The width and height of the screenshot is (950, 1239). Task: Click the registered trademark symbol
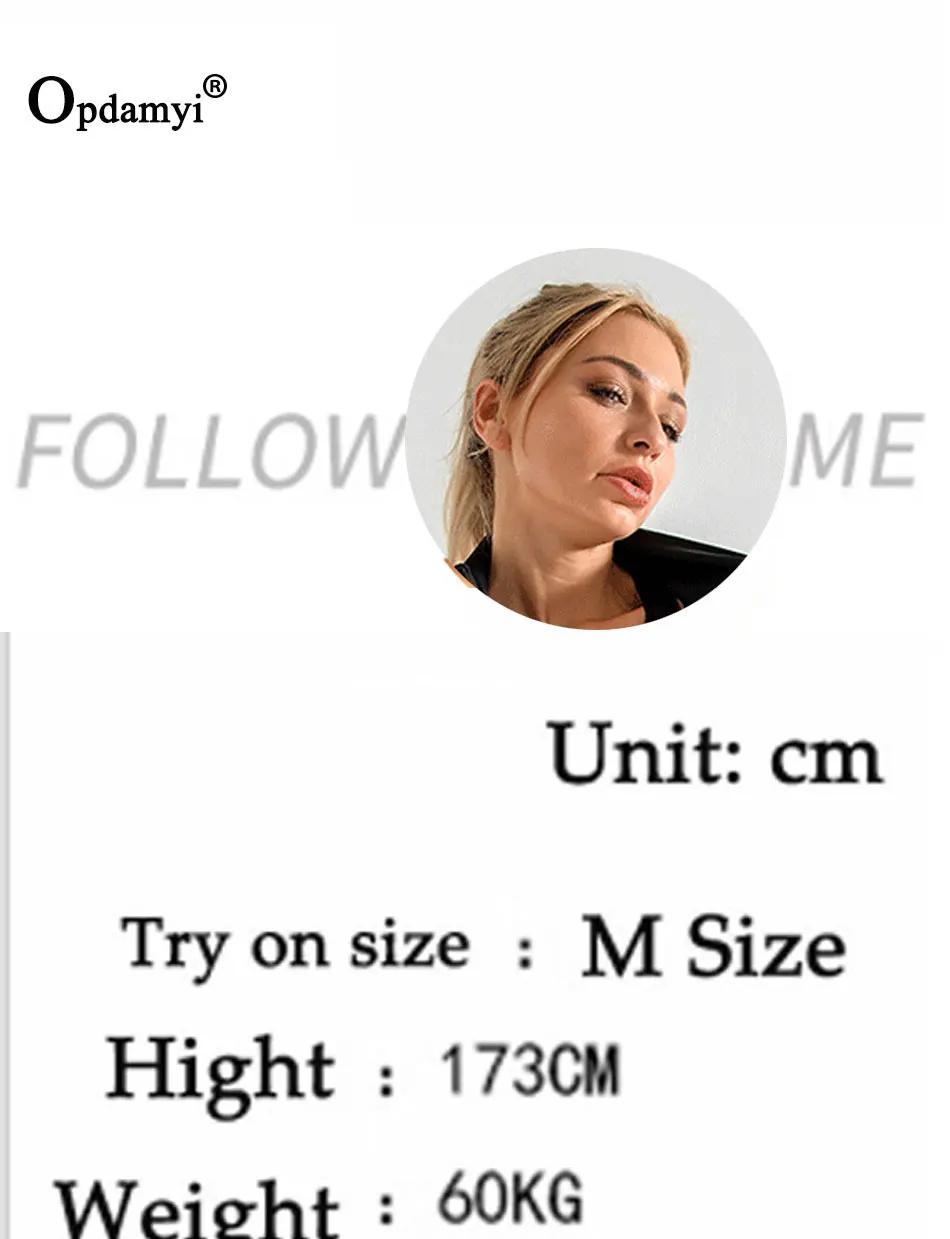coord(216,88)
